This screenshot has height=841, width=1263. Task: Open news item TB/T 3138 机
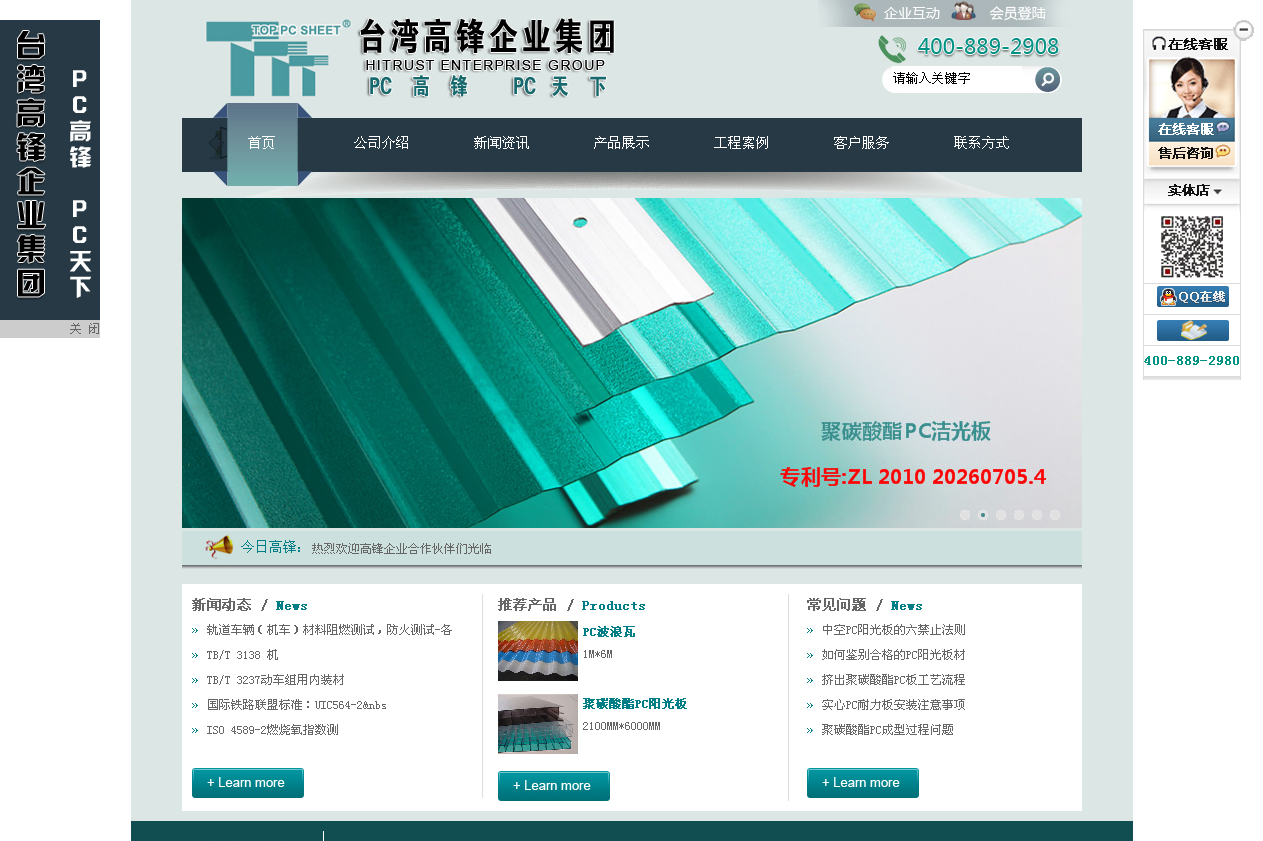(x=243, y=655)
